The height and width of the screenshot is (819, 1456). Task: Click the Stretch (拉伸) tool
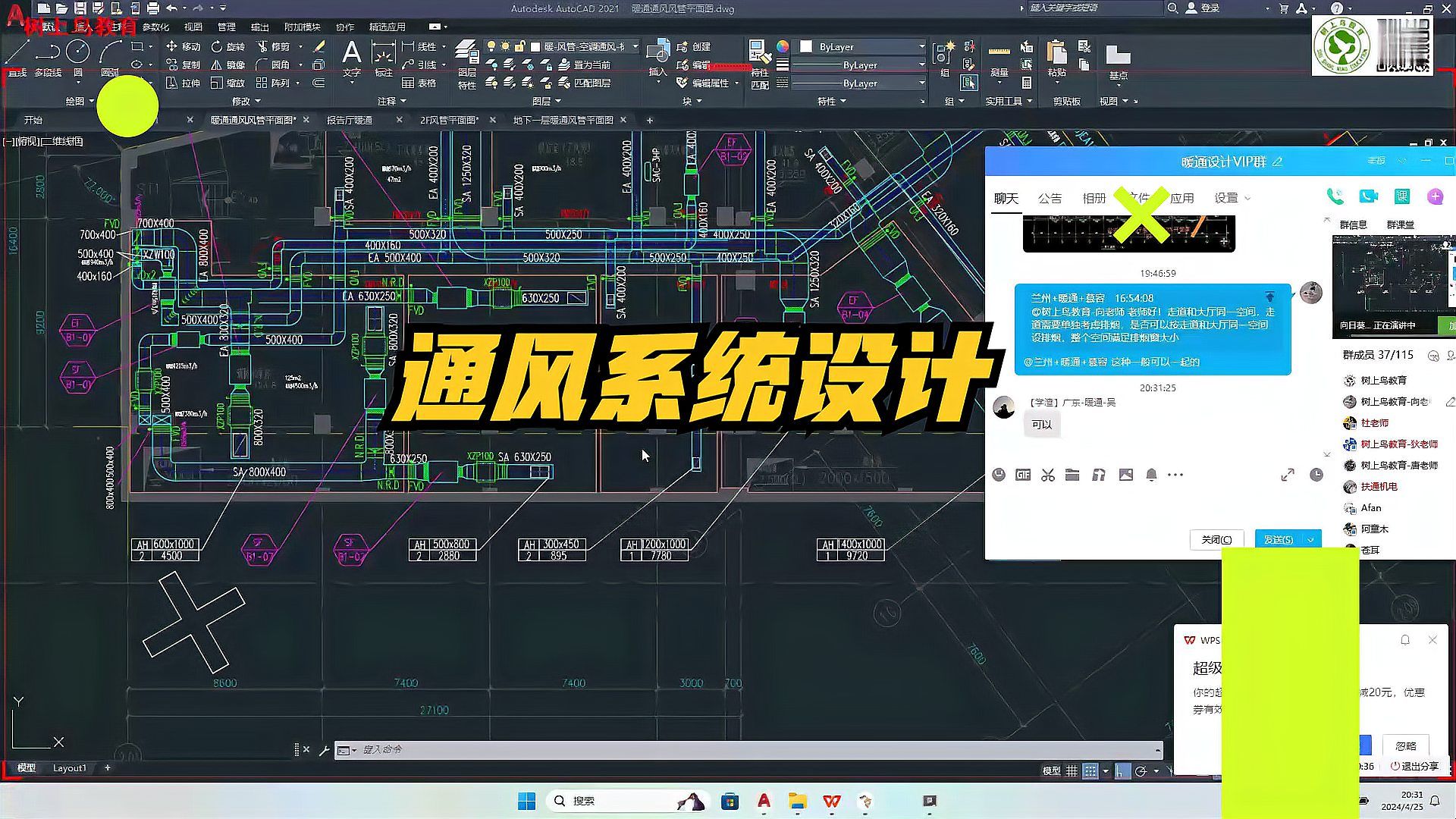(x=183, y=83)
